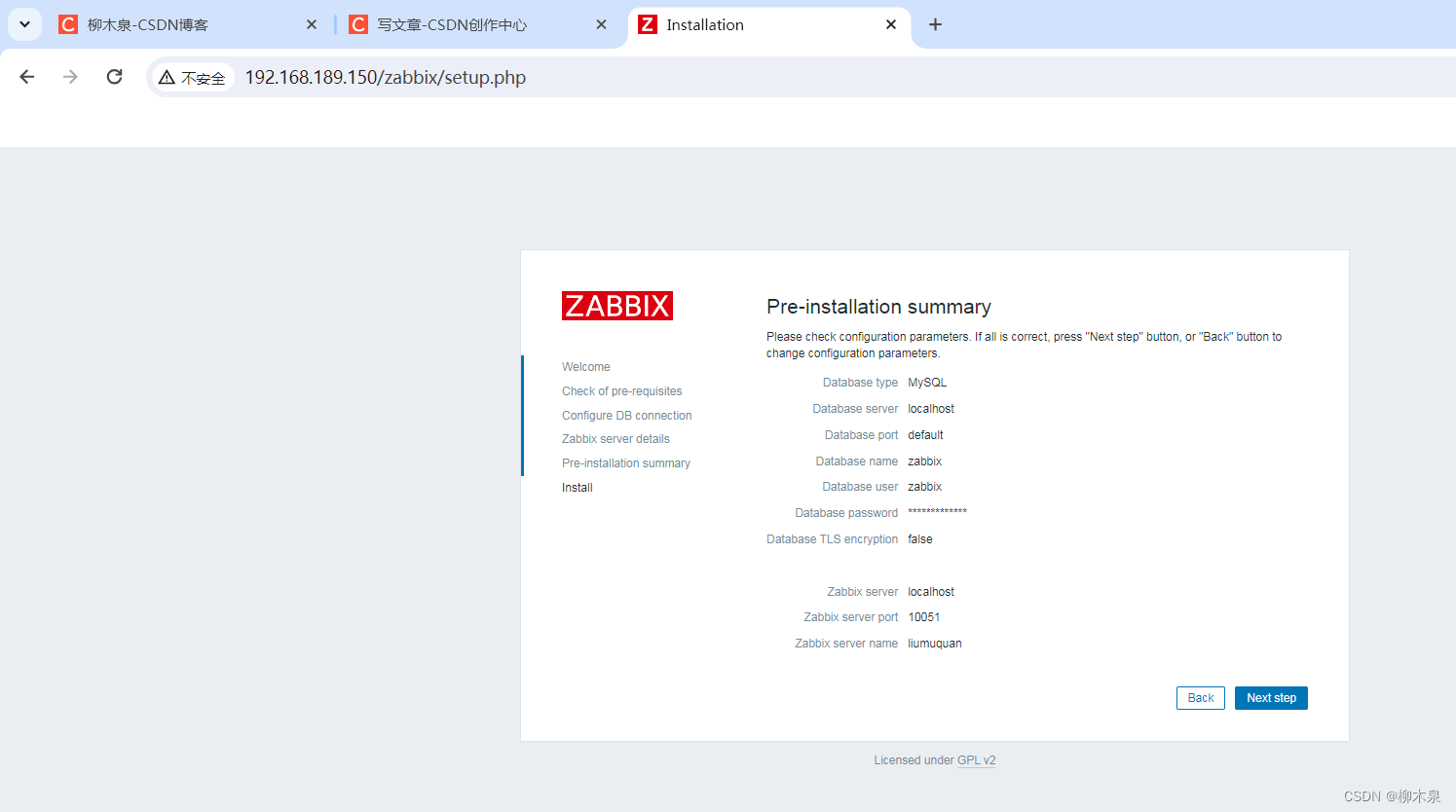The height and width of the screenshot is (812, 1456).
Task: Select the Installation tab
Action: tap(769, 24)
